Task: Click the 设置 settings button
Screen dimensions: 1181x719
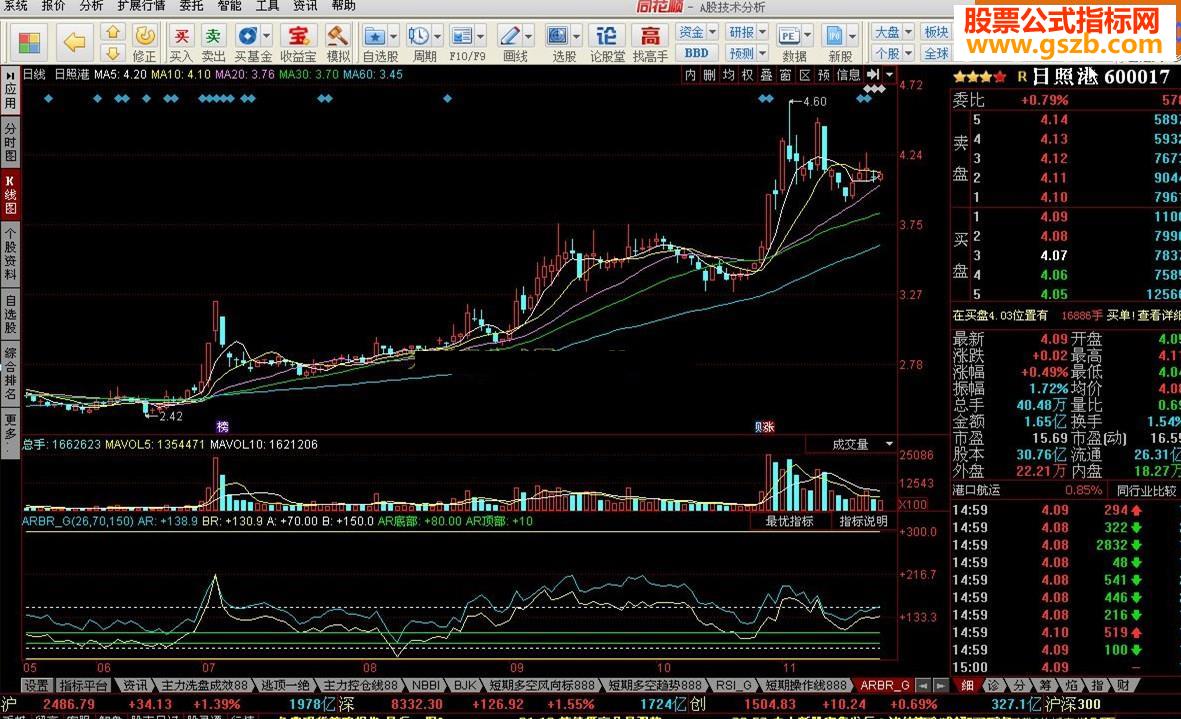Action: pos(36,685)
